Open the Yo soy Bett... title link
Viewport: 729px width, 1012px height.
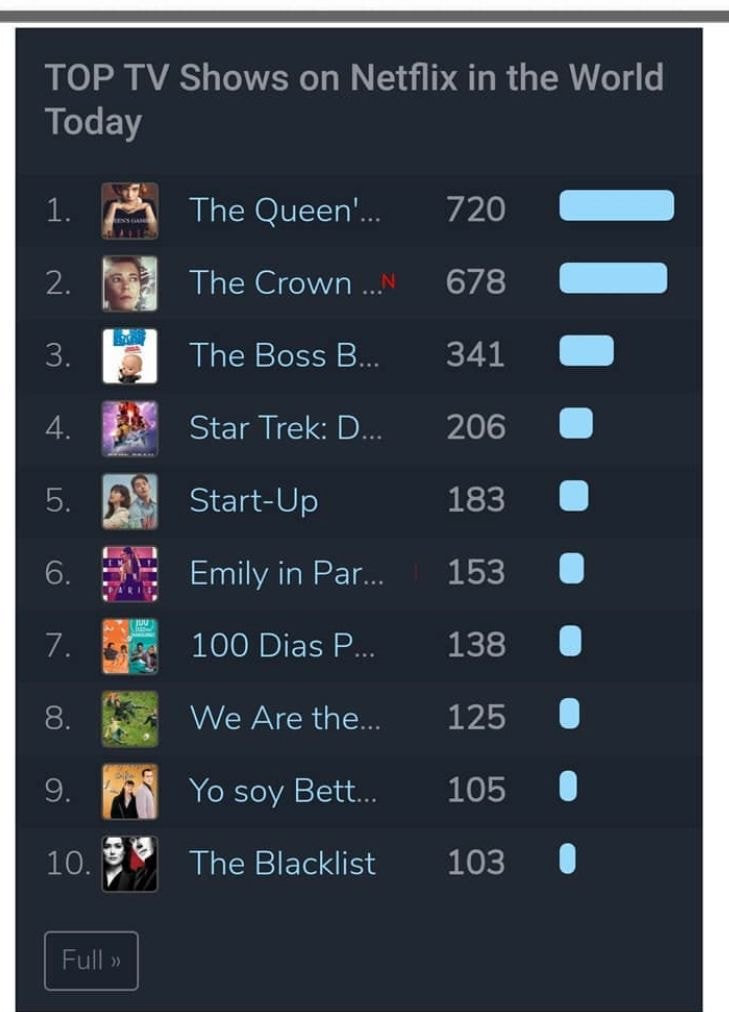click(286, 791)
